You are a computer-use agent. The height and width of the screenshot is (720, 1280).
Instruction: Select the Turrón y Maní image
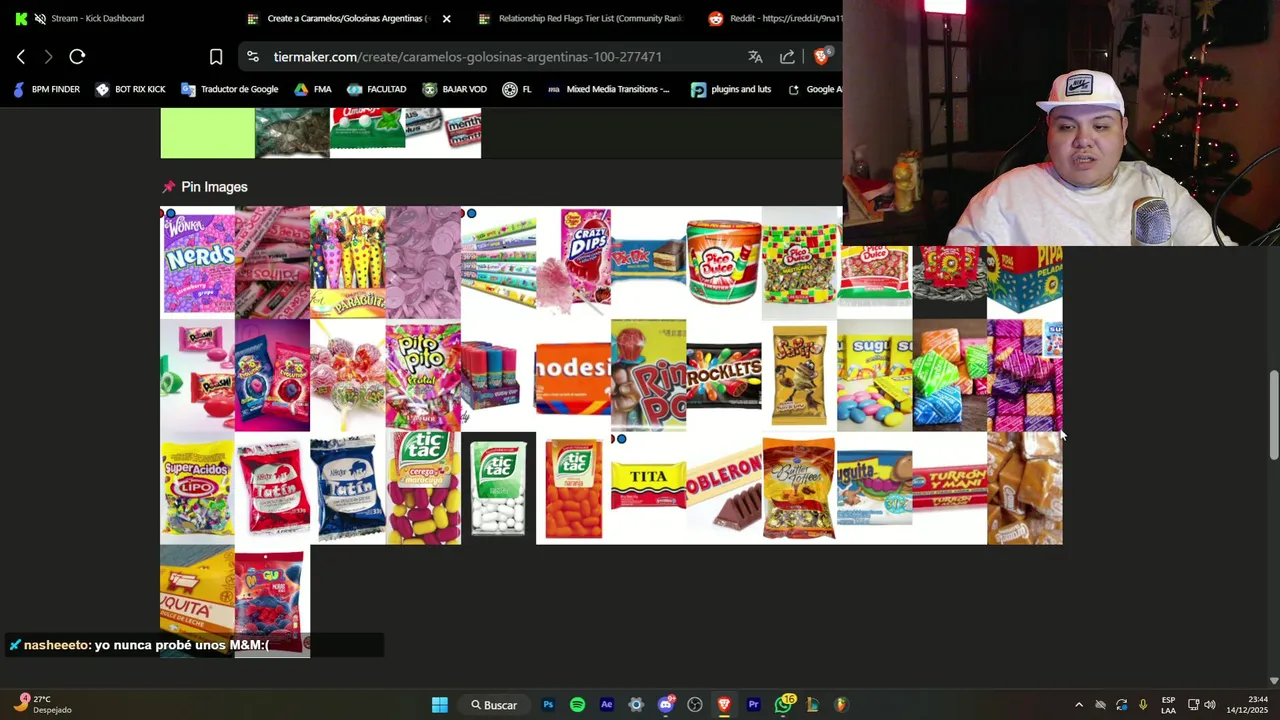pyautogui.click(x=950, y=489)
